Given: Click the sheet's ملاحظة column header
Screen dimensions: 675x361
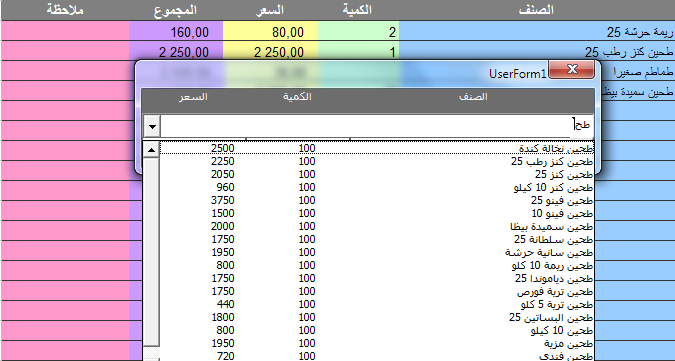Looking at the screenshot, I should point(65,10).
